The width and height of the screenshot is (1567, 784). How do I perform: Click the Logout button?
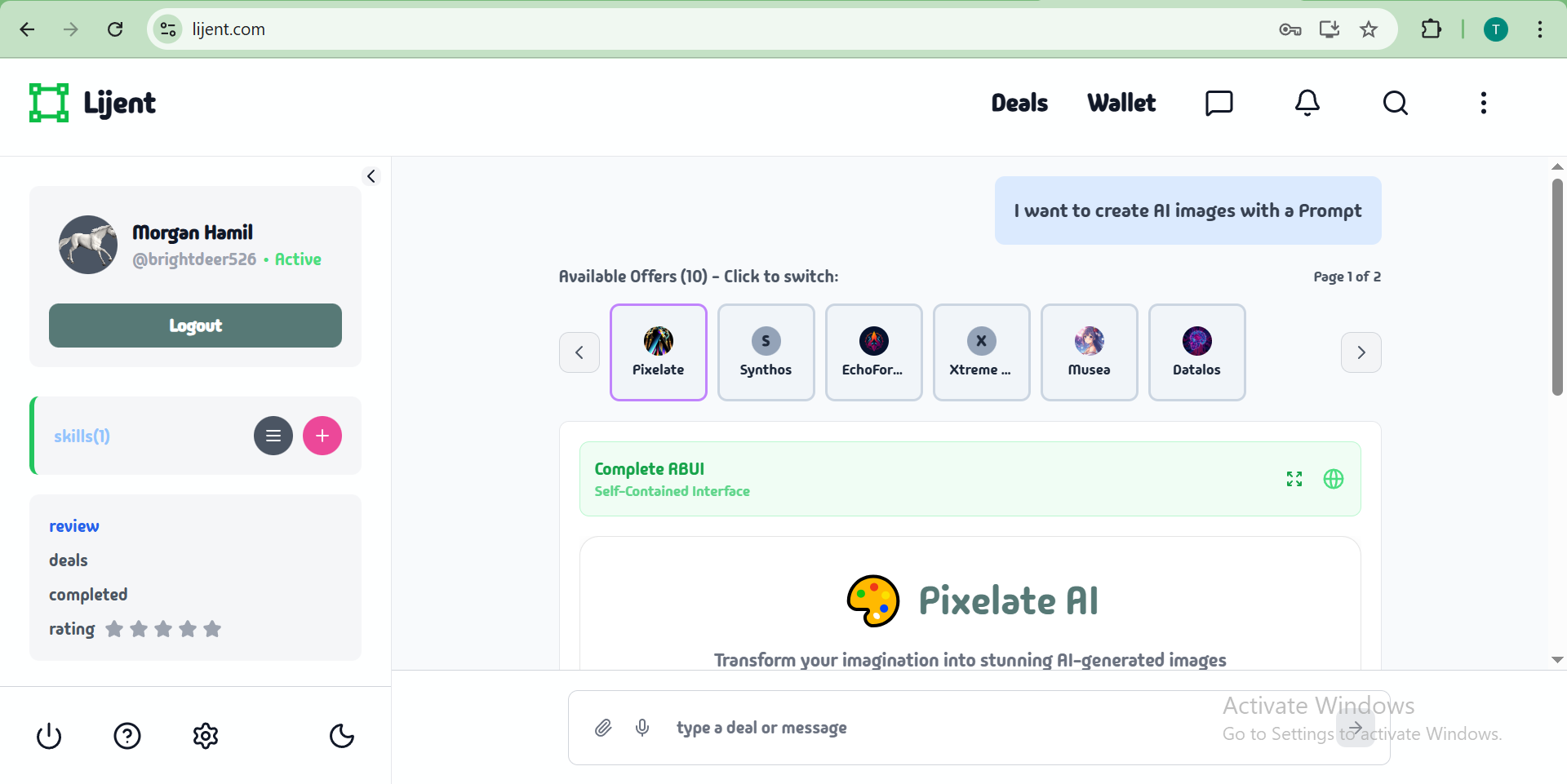(195, 326)
